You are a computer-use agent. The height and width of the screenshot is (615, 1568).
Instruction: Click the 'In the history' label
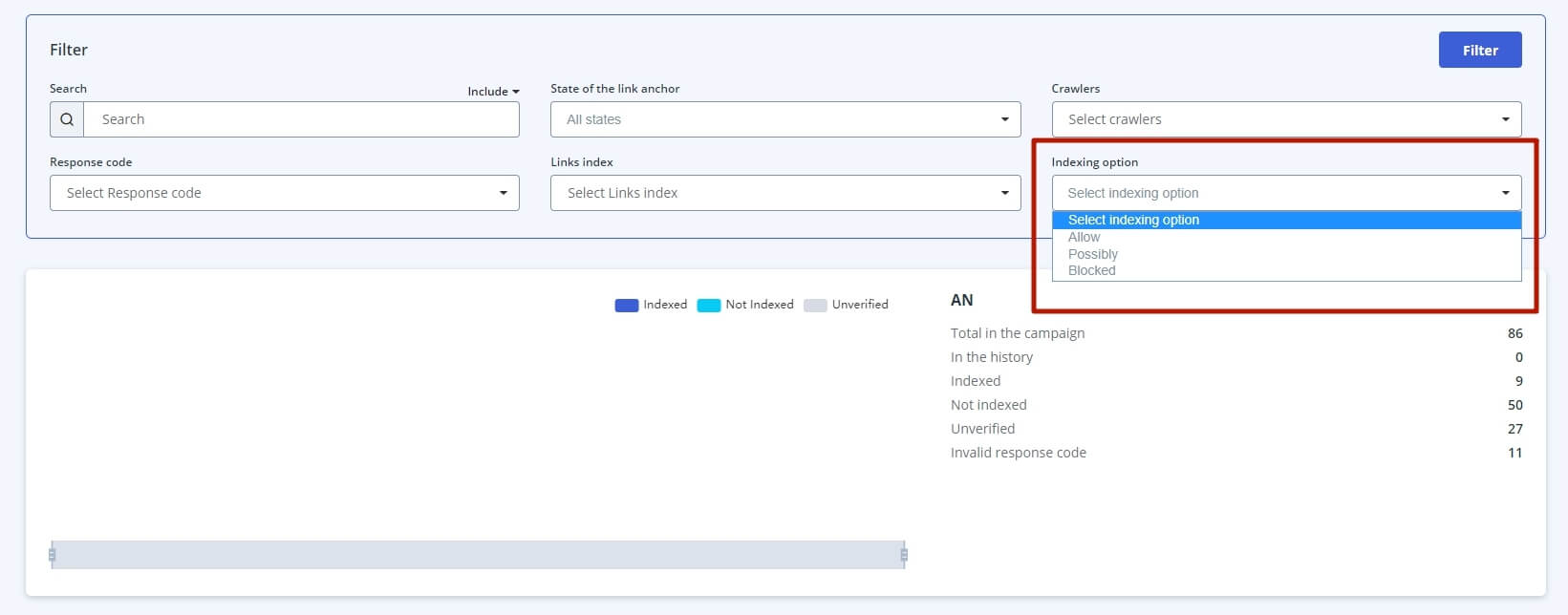click(x=992, y=357)
